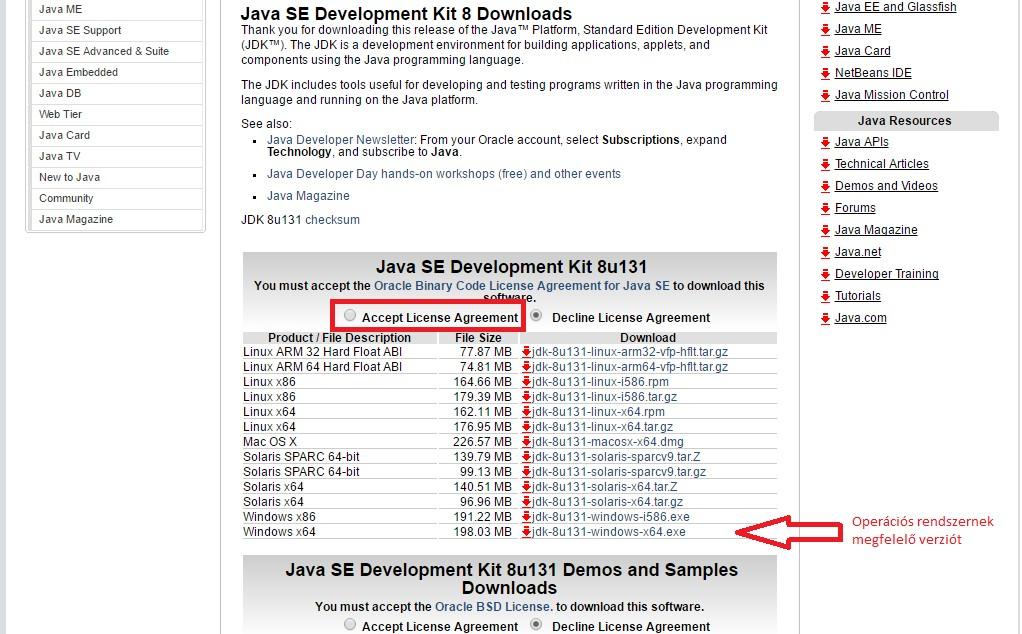Click red arrow icon beside Demos and Videos
The height and width of the screenshot is (634, 1022).
[825, 187]
